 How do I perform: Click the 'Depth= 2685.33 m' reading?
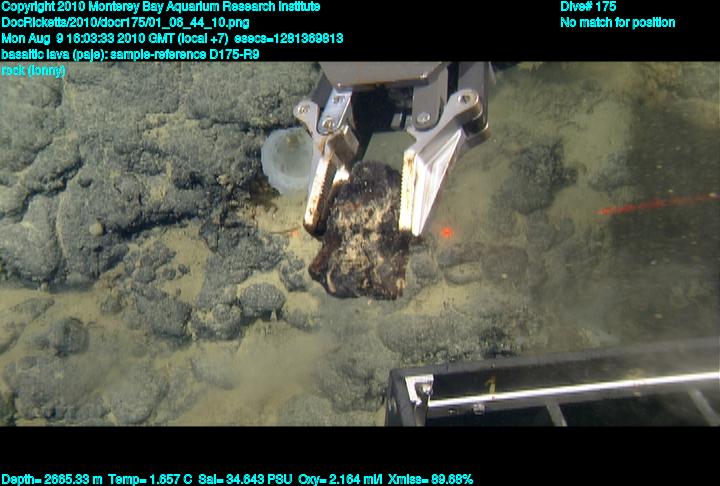click(x=52, y=480)
